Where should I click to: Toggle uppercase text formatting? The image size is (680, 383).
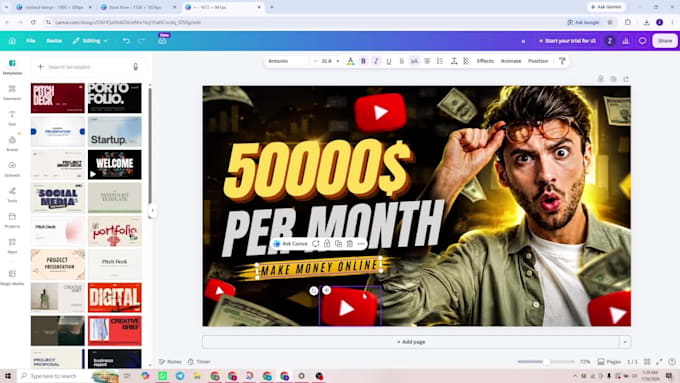(414, 61)
